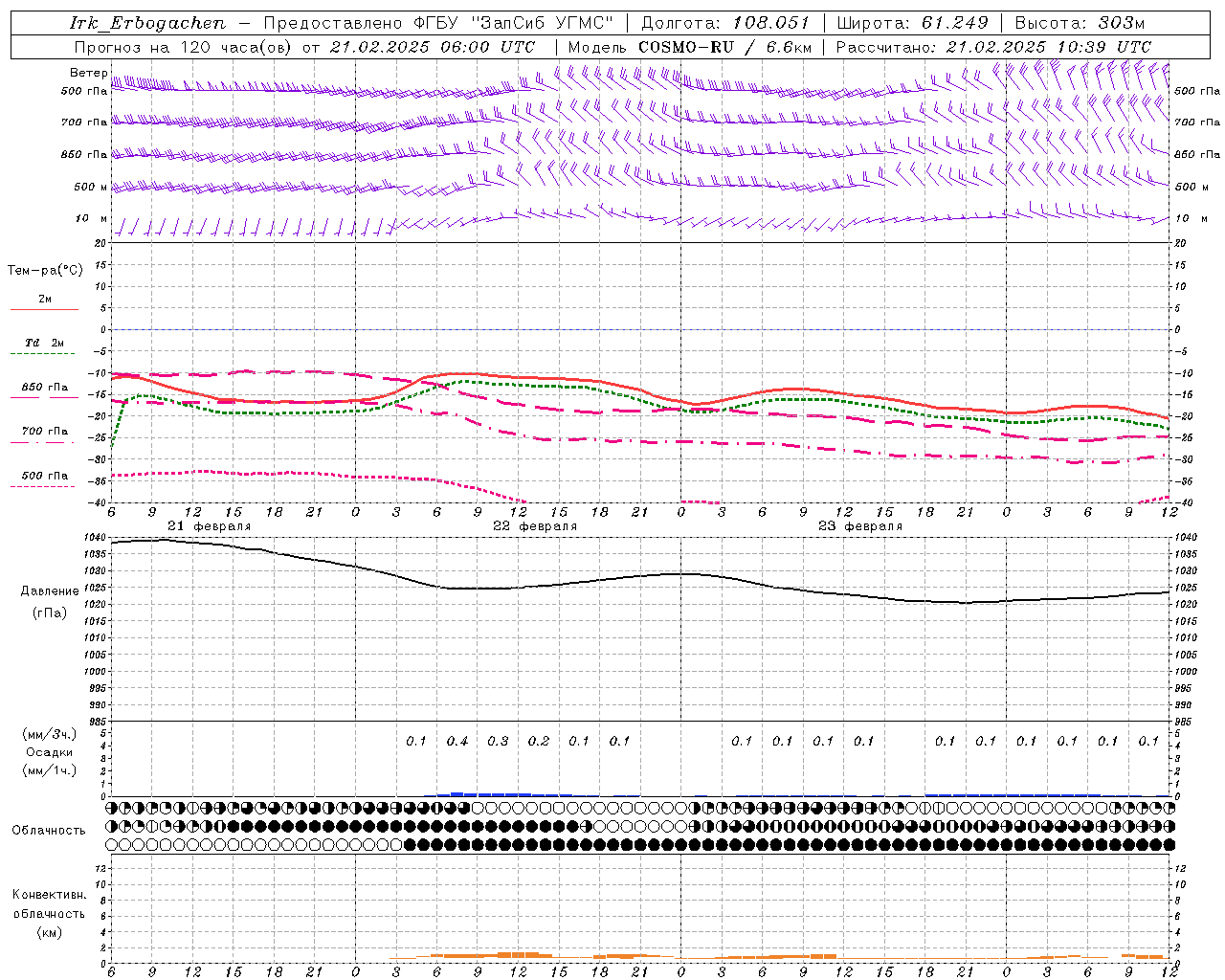The image size is (1225, 980).
Task: Click the station name Irk_Erbogachen
Action: tap(148, 23)
